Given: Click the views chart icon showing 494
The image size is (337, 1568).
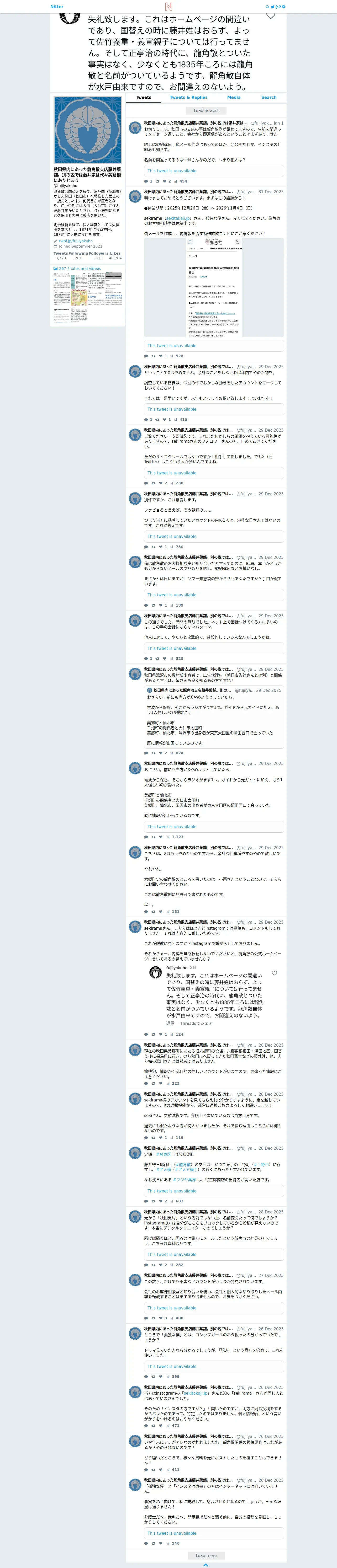Looking at the screenshot, I should [x=176, y=181].
